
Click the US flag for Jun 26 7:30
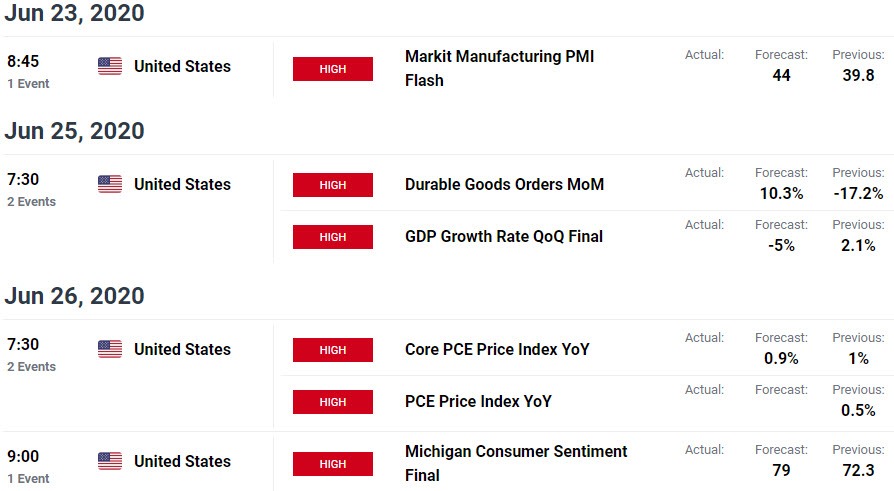tap(109, 349)
